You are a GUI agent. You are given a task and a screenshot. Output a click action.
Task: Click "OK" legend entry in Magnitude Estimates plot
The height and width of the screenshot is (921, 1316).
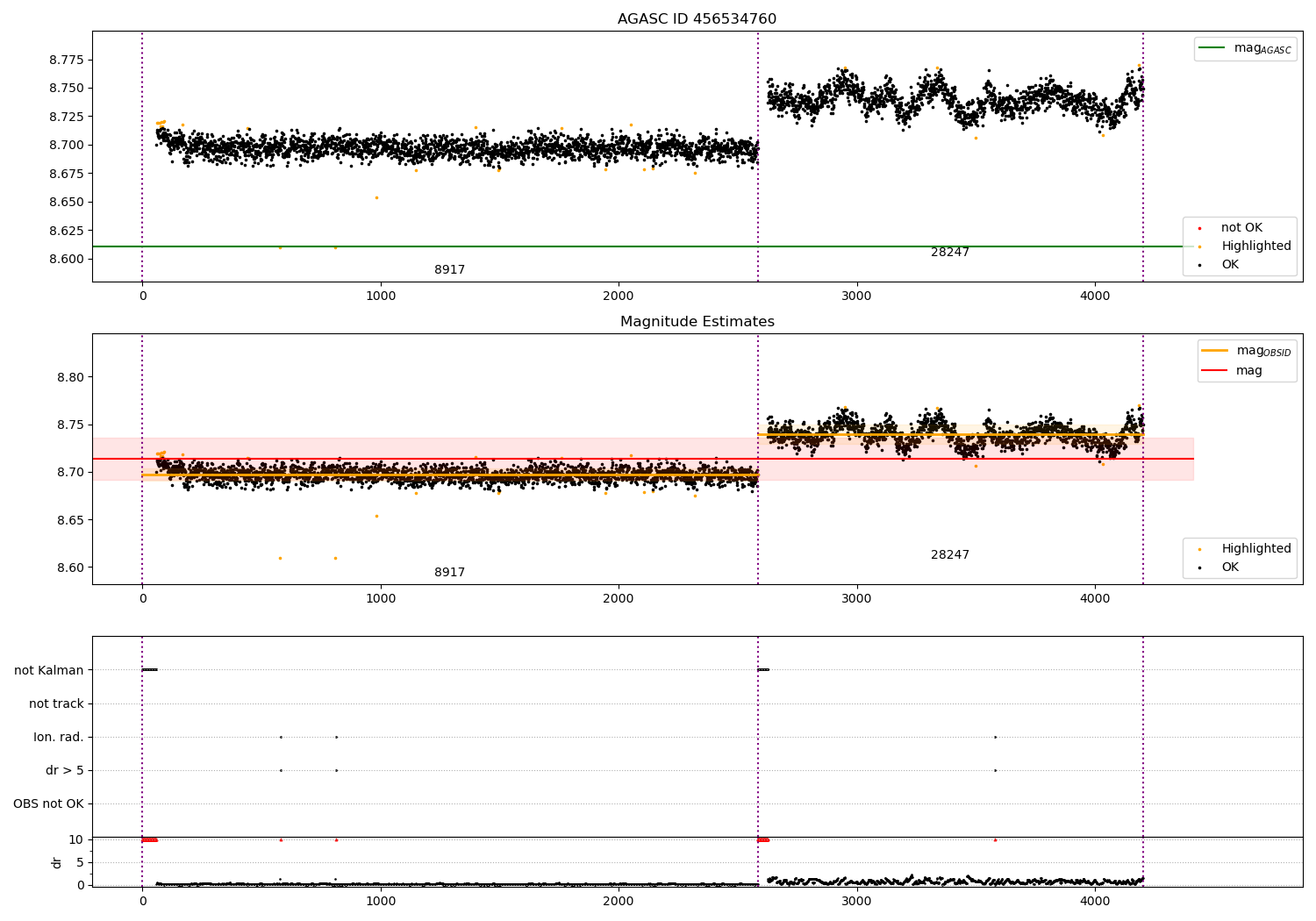point(1219,568)
